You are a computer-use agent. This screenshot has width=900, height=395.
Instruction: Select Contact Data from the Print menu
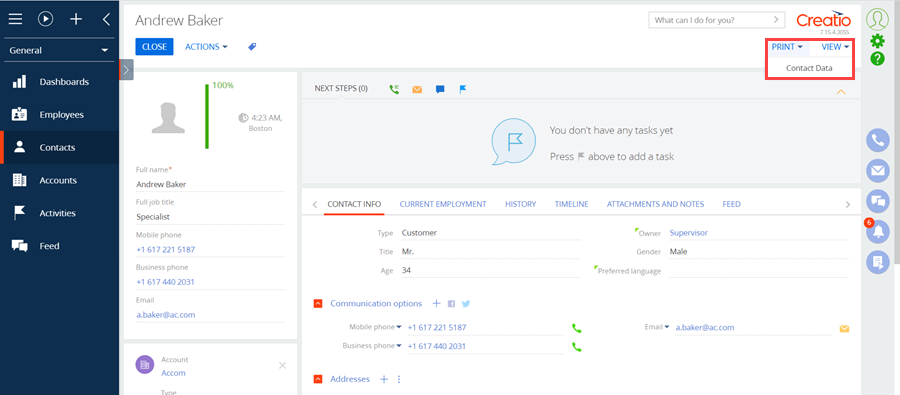click(809, 68)
